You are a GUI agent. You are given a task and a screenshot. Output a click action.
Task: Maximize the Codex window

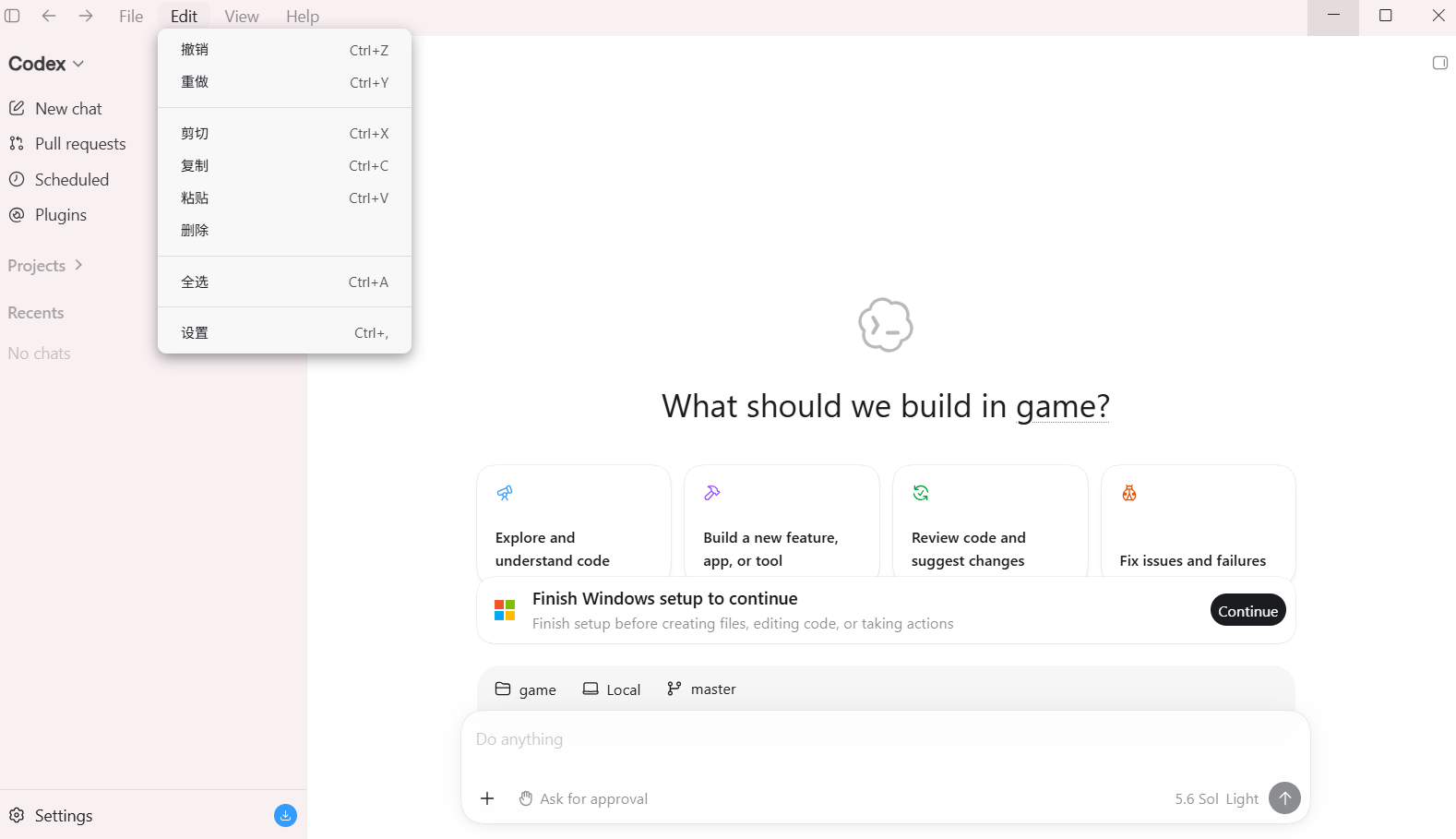pyautogui.click(x=1385, y=16)
